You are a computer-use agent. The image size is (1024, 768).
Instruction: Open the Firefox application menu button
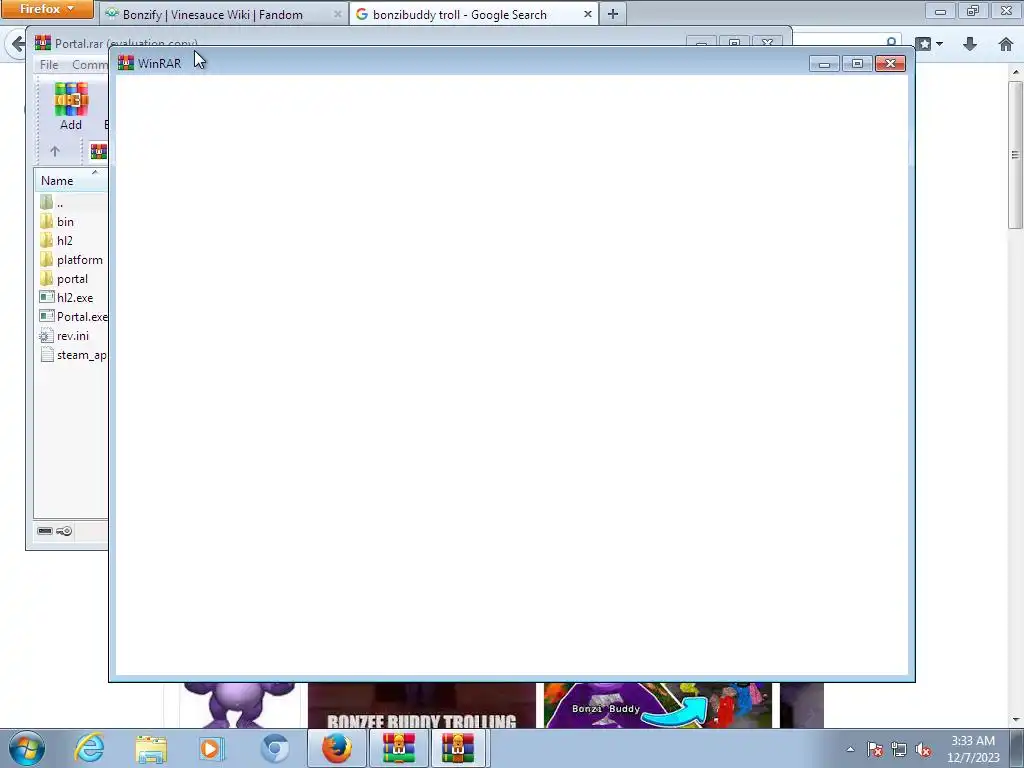pyautogui.click(x=47, y=9)
